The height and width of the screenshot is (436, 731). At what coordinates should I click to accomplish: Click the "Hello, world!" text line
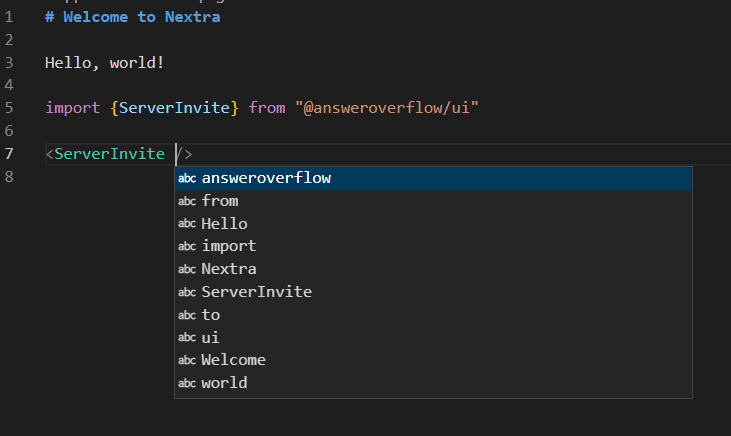click(x=105, y=62)
